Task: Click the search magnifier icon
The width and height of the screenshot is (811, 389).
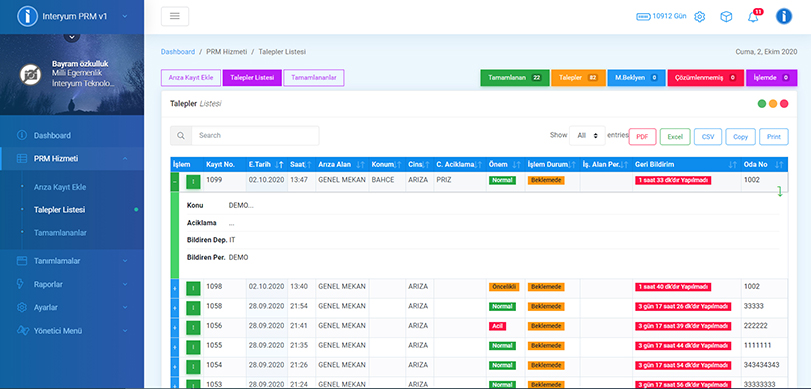Action: pyautogui.click(x=181, y=136)
